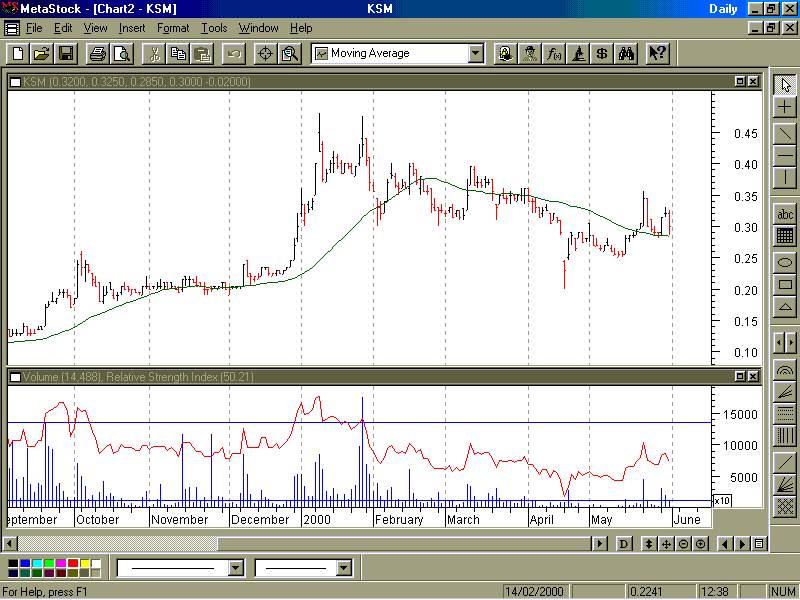Select the abc Text tool
800x600 pixels.
click(785, 214)
